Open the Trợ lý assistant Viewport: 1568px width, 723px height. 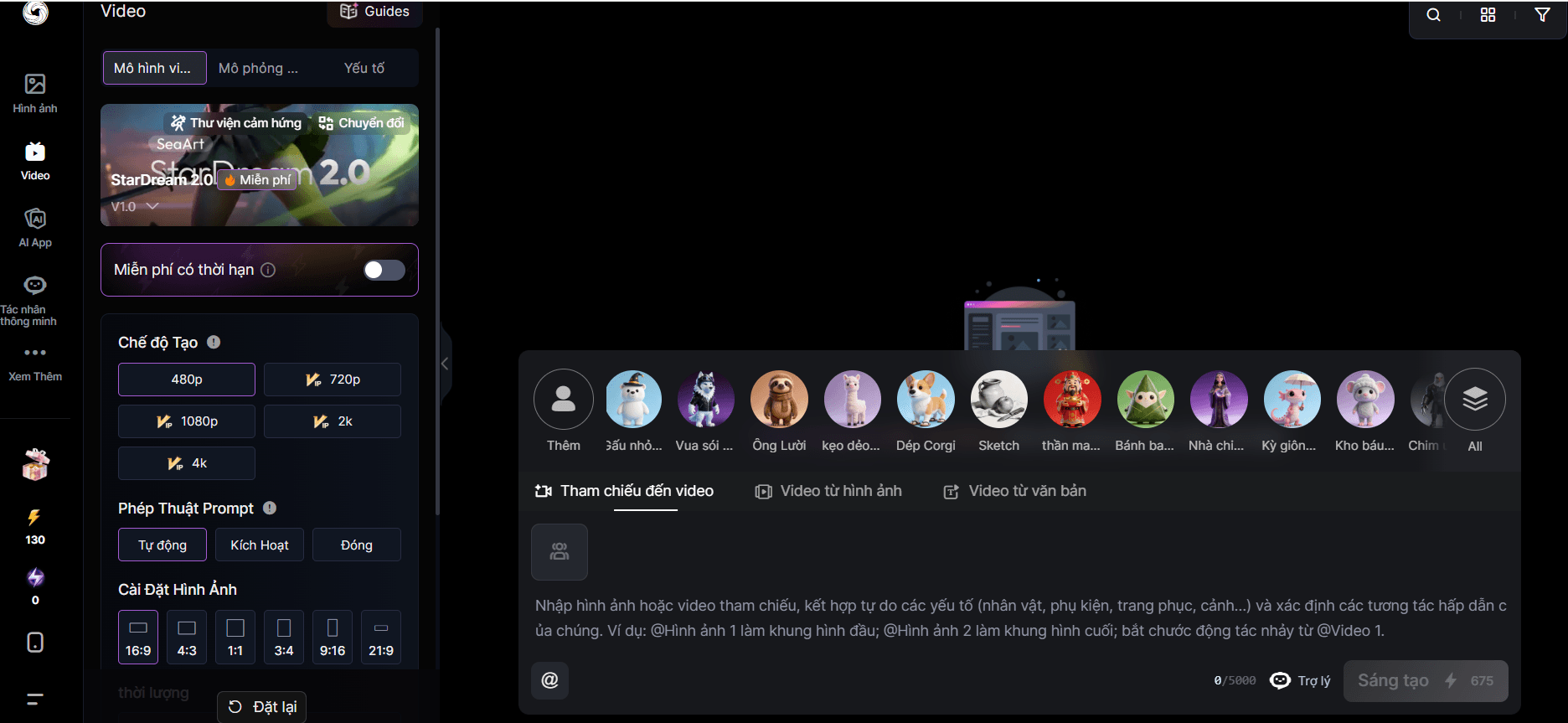tap(1300, 680)
